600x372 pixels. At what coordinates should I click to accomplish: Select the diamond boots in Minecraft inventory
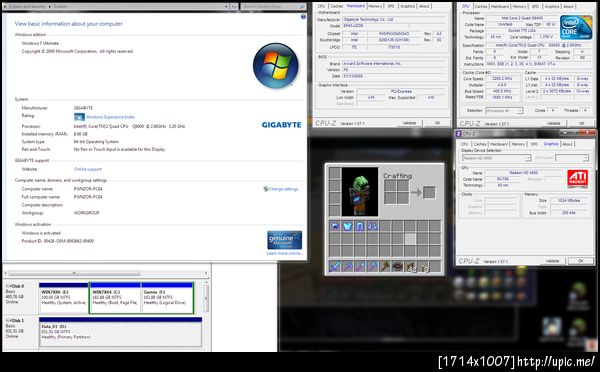tap(372, 226)
